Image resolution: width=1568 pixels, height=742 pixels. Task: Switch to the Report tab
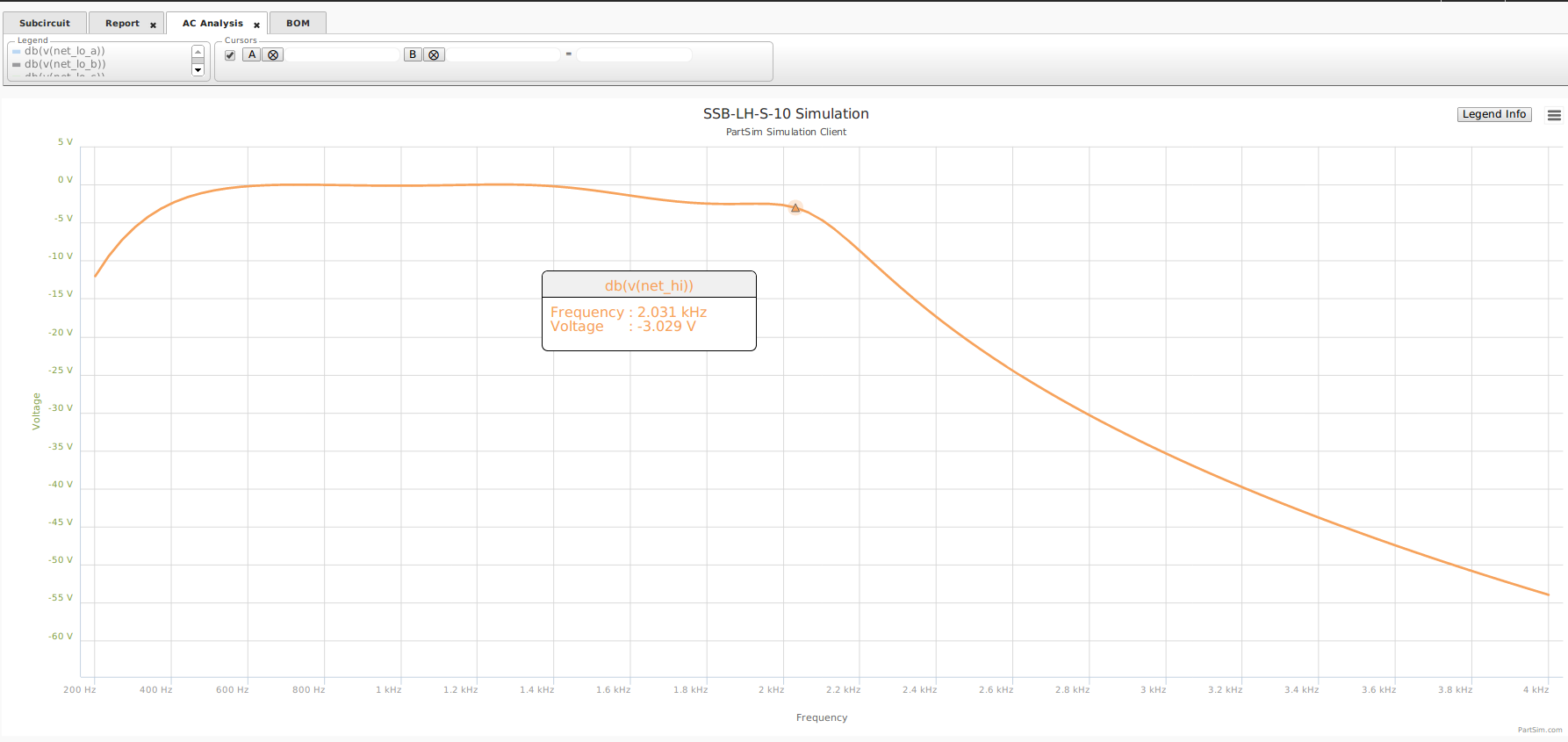122,23
